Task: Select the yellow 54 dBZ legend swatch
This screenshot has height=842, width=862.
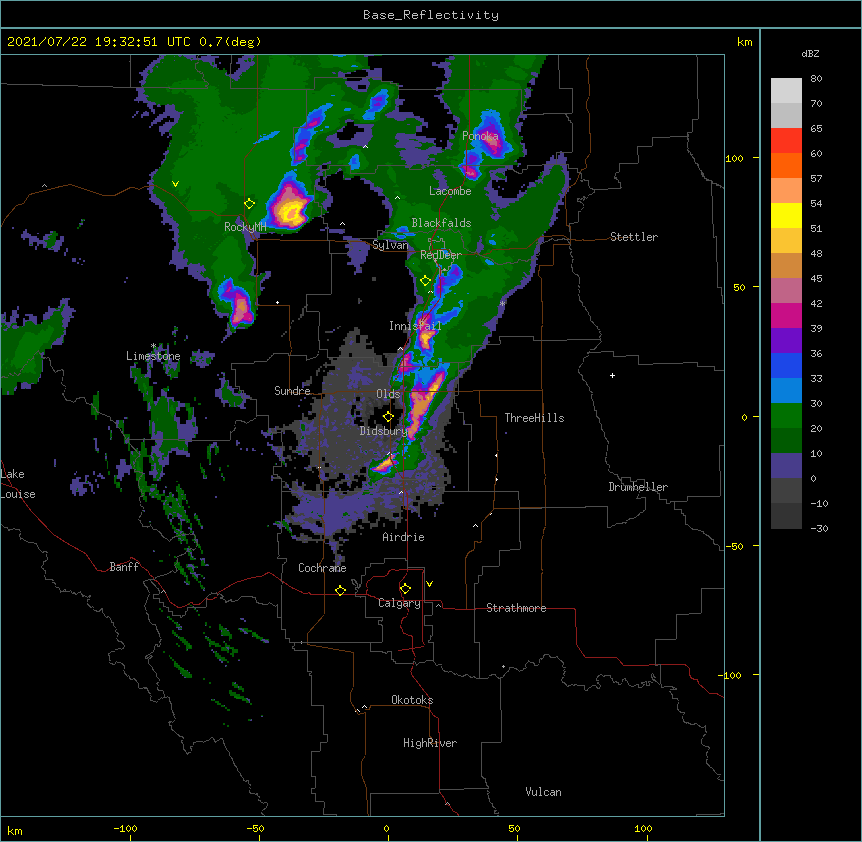Action: (786, 215)
